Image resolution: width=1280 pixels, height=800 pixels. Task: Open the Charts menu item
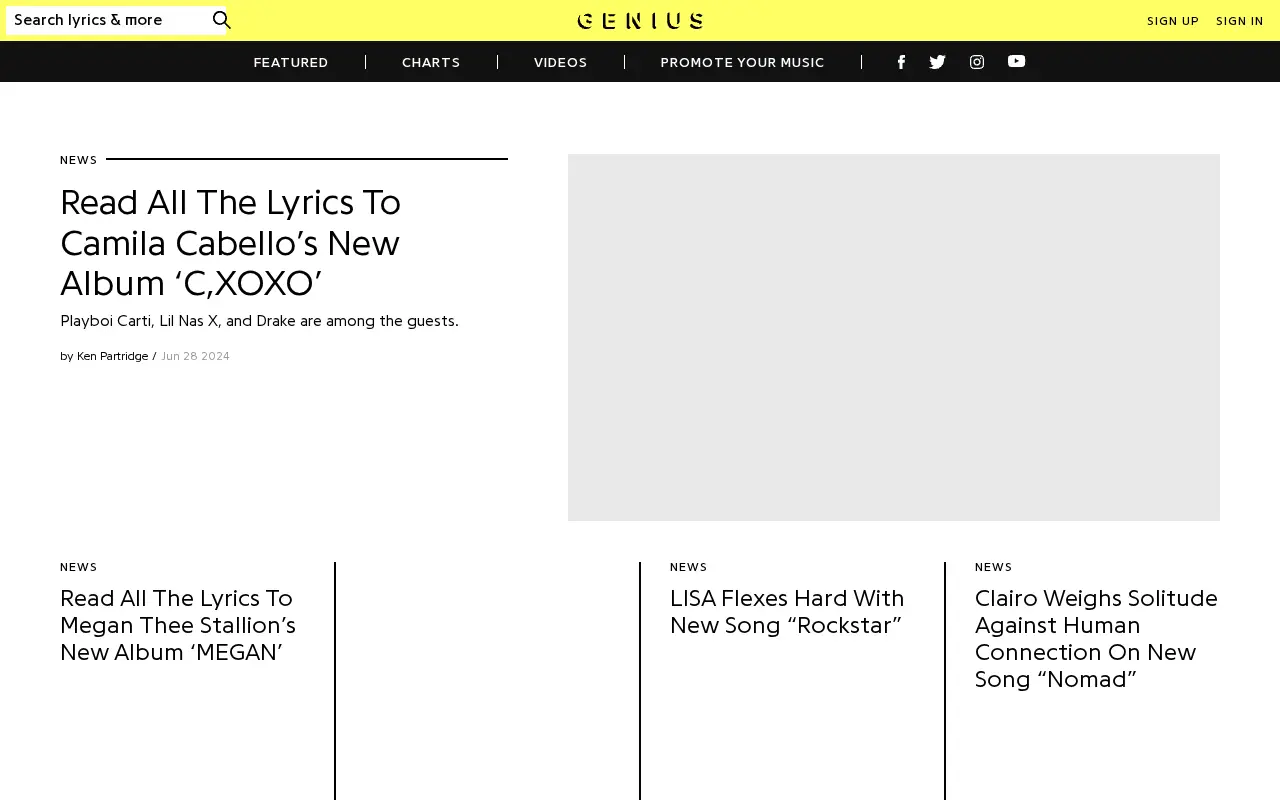click(x=431, y=62)
